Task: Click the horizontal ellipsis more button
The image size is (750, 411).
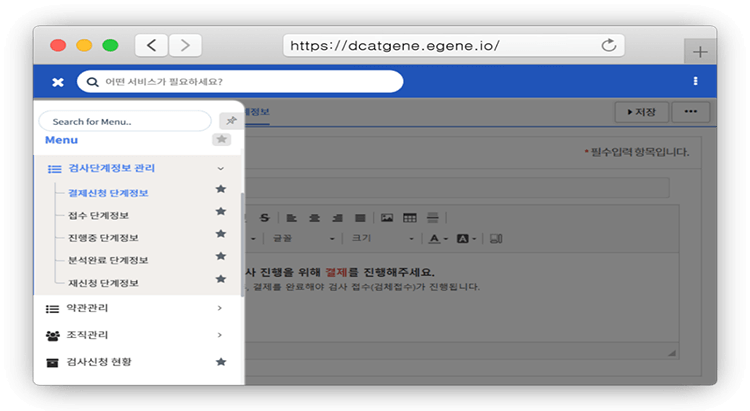Action: point(690,112)
